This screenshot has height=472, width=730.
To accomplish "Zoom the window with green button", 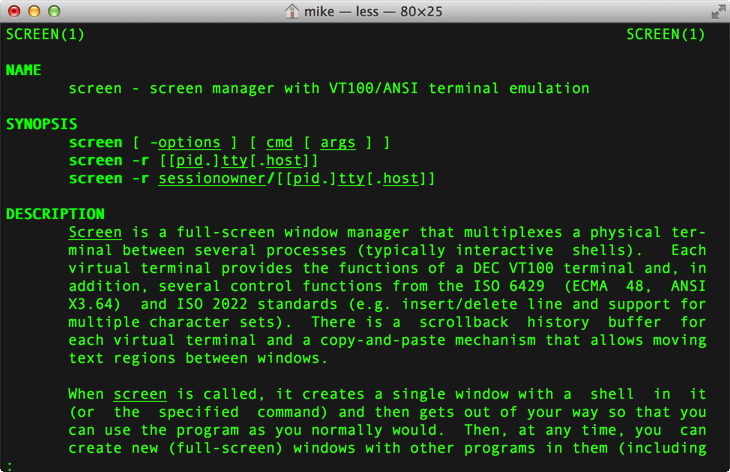I will coord(54,11).
